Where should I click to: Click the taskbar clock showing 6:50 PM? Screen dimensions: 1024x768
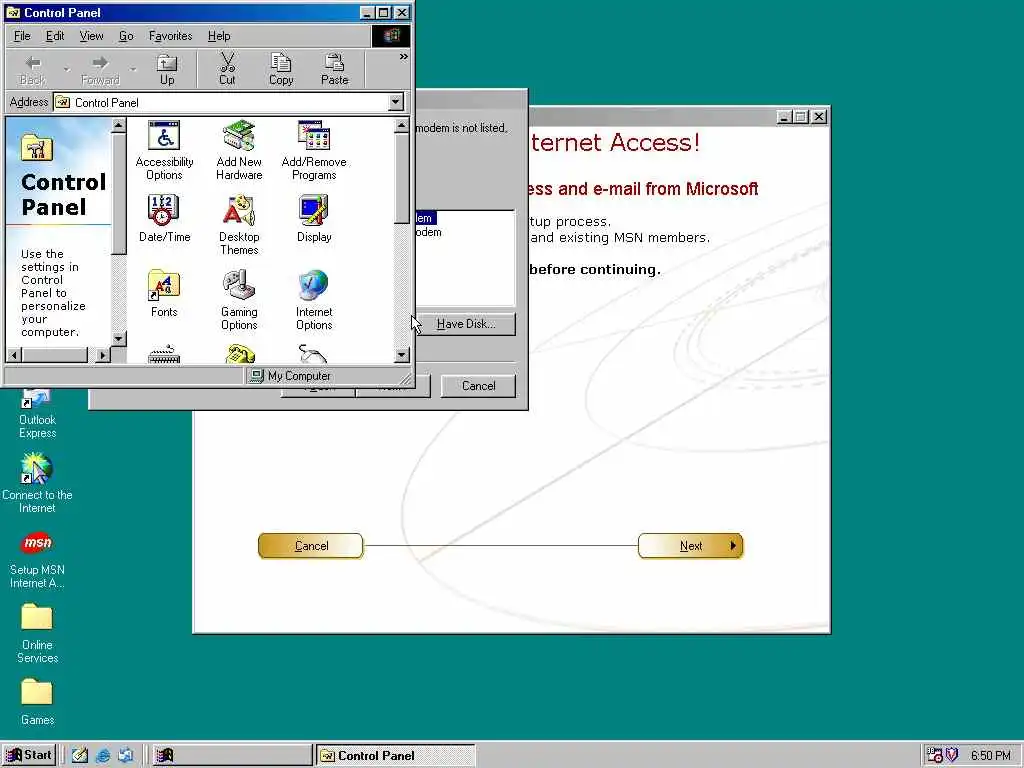[990, 756]
